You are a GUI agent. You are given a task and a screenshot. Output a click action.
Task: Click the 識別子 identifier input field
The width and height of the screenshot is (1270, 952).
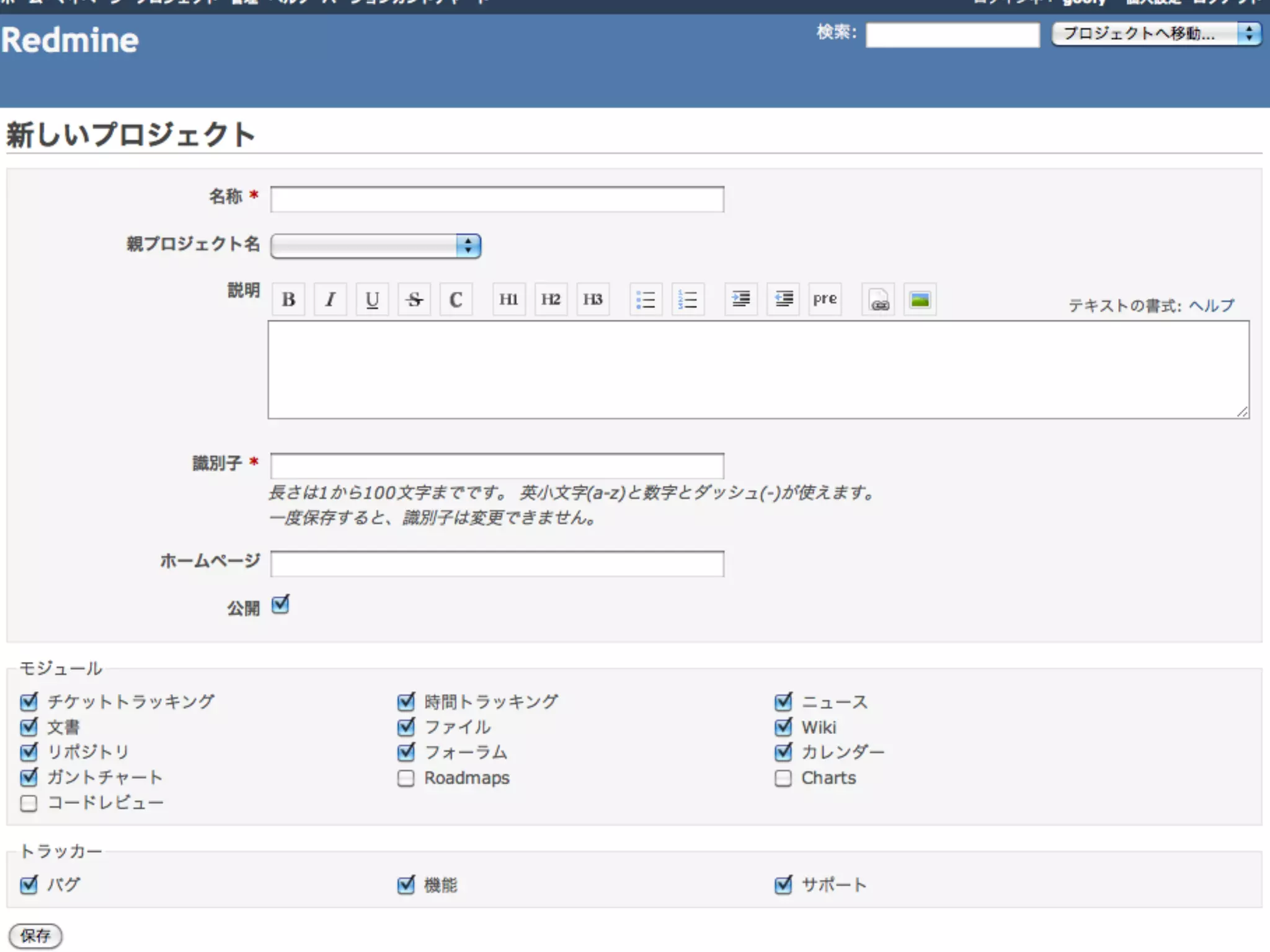point(497,466)
